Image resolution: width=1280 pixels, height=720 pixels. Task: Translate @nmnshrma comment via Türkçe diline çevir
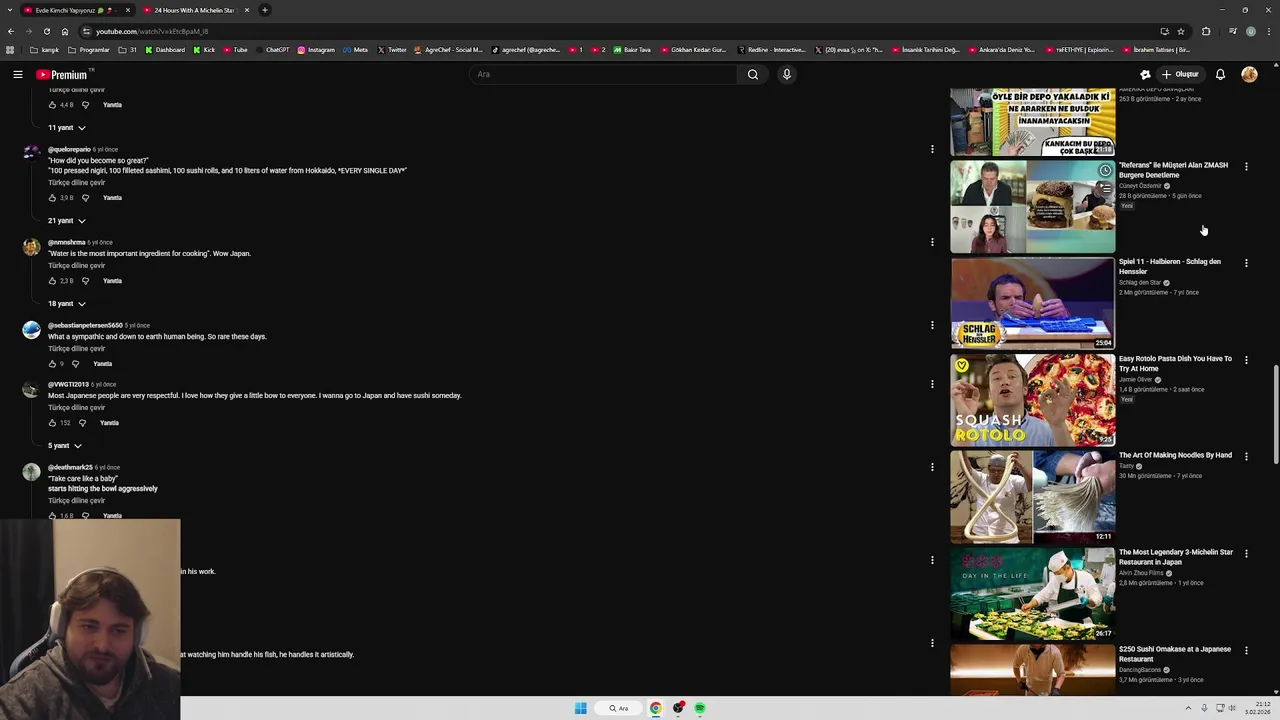tap(76, 266)
